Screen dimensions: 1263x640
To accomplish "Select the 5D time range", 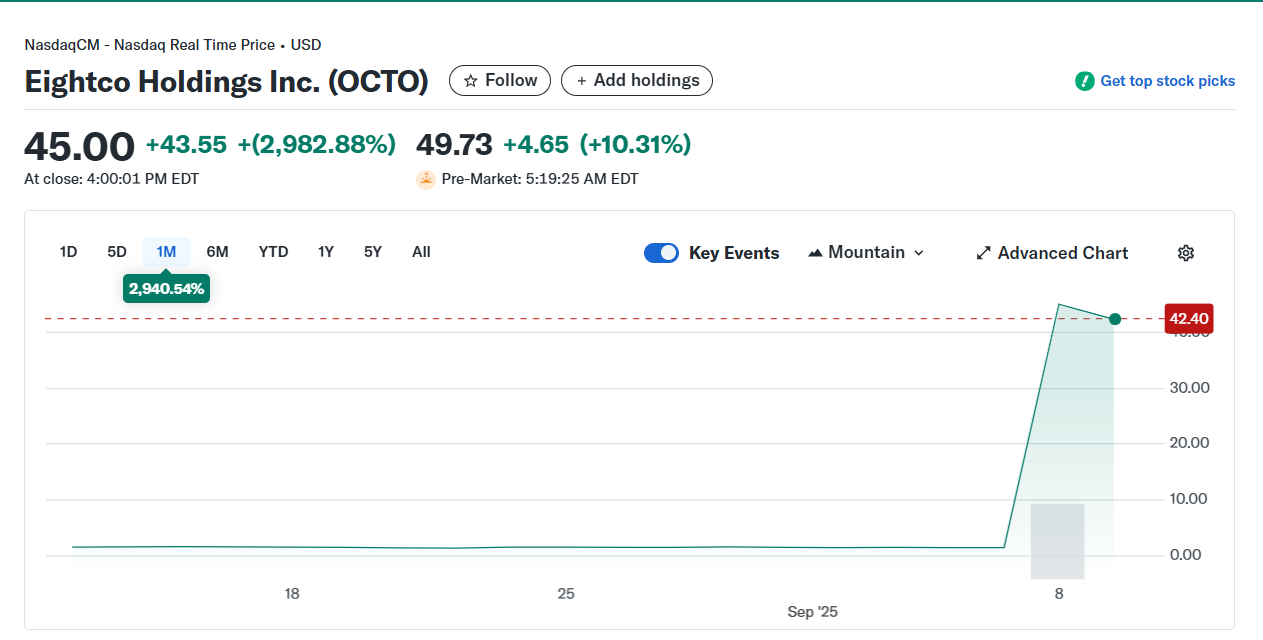I will [117, 252].
